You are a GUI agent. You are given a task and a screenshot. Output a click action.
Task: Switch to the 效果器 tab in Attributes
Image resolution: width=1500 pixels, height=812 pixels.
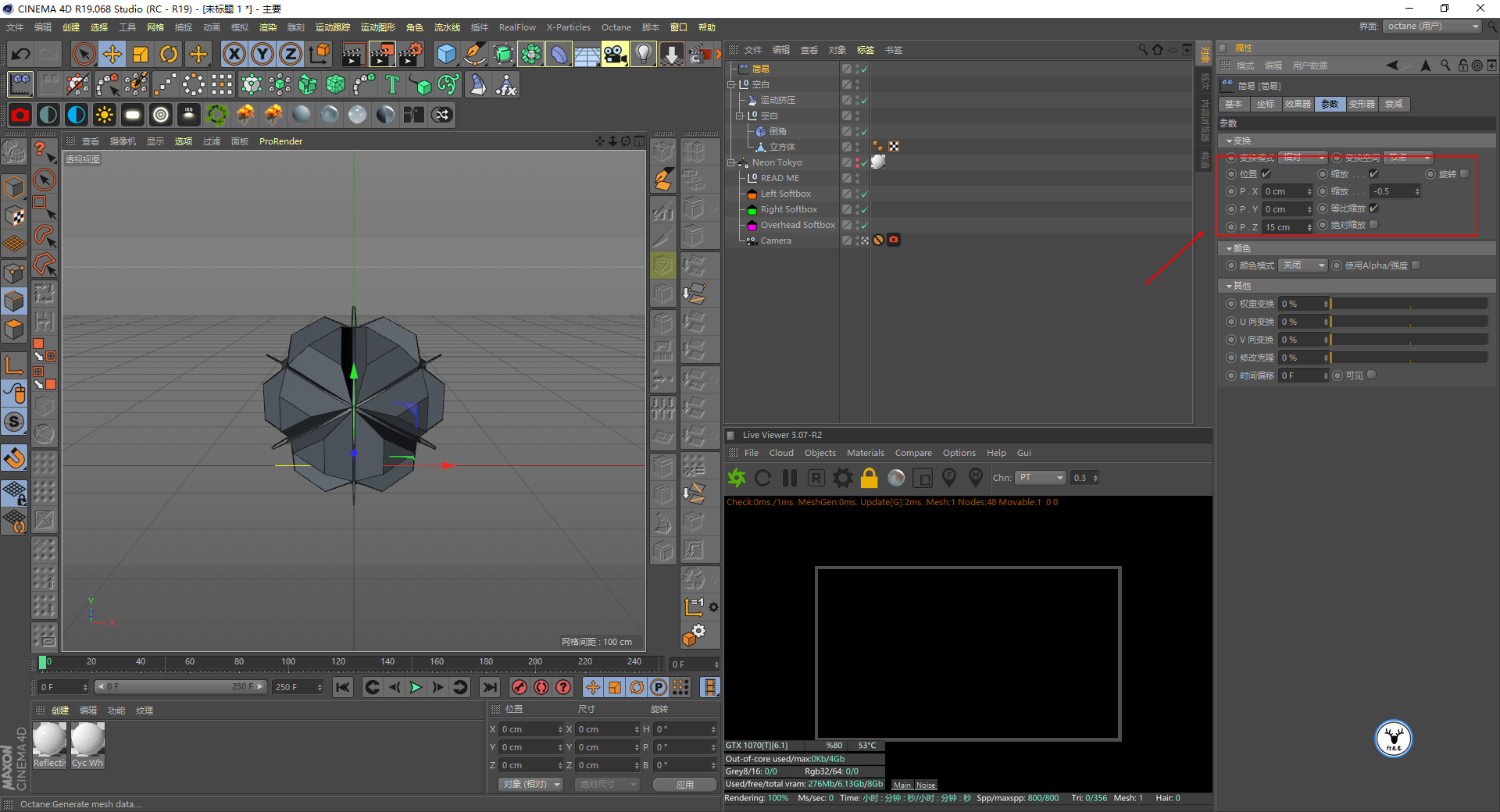tap(1298, 104)
